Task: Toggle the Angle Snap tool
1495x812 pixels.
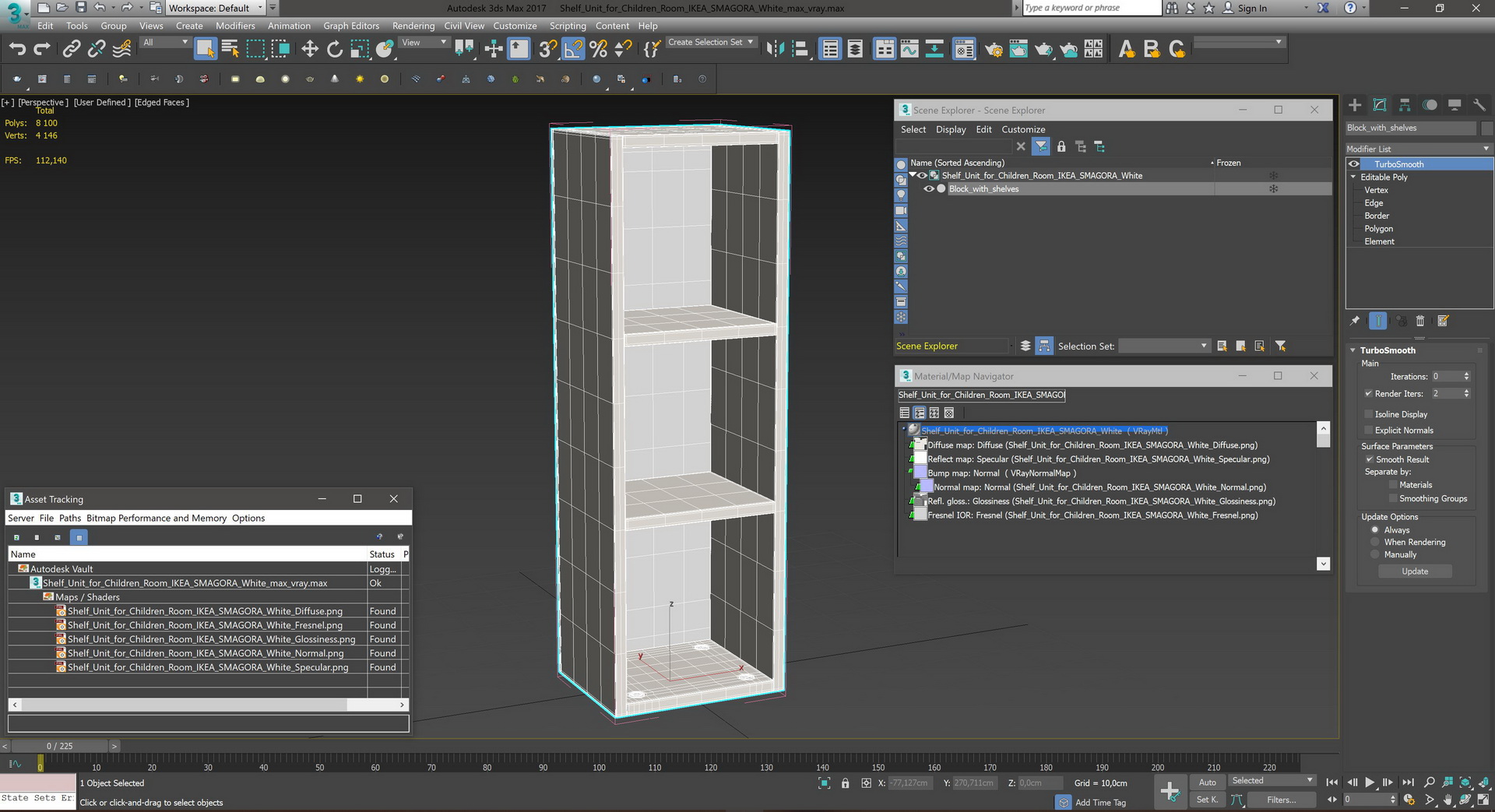Action: [x=573, y=49]
